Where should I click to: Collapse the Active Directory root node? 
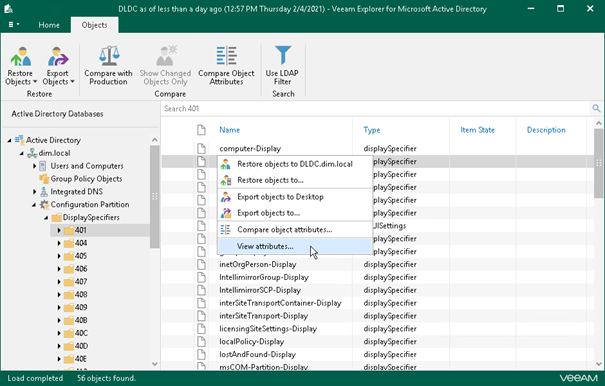[x=9, y=141]
